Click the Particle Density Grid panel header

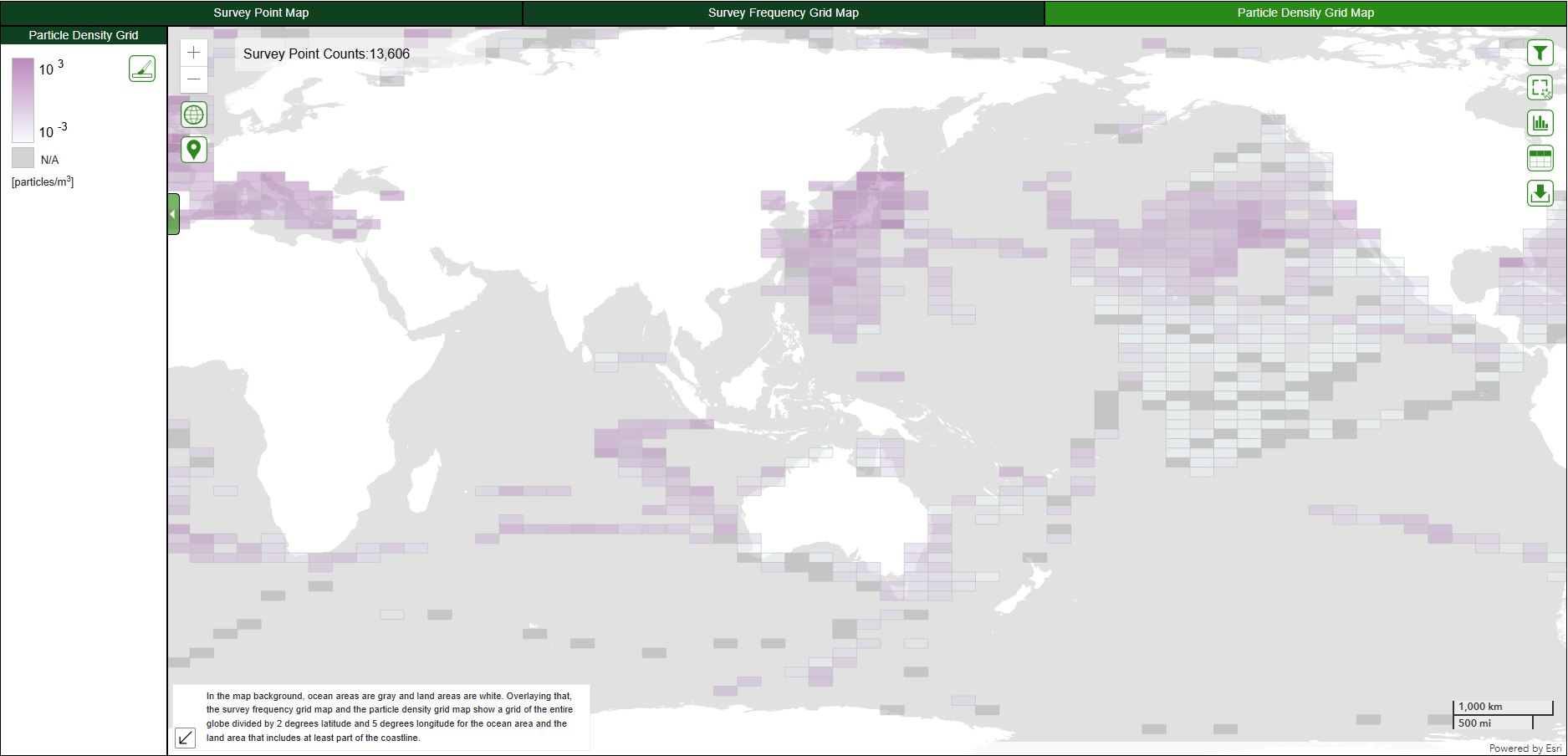point(84,35)
